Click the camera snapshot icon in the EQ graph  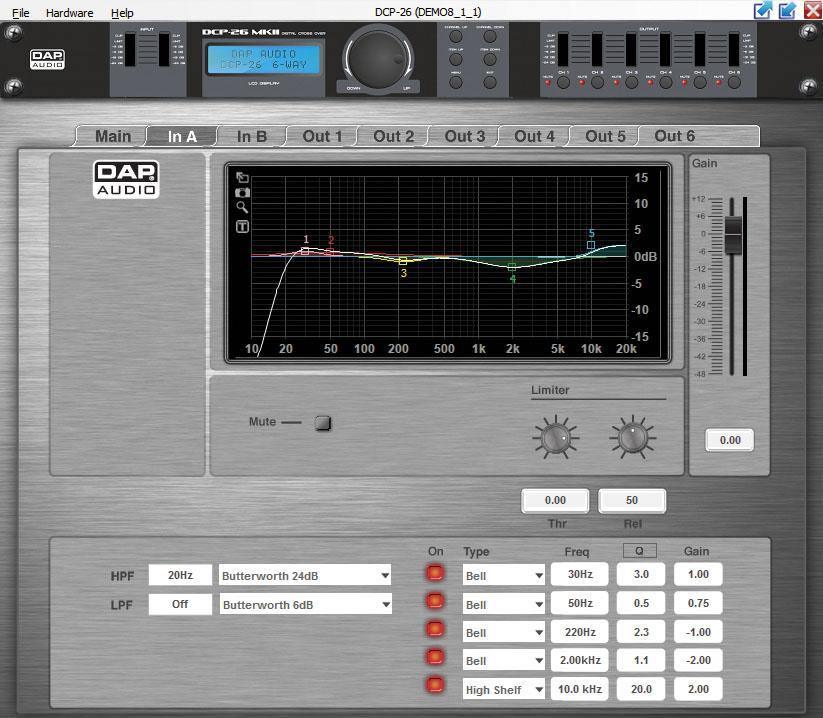pyautogui.click(x=242, y=193)
